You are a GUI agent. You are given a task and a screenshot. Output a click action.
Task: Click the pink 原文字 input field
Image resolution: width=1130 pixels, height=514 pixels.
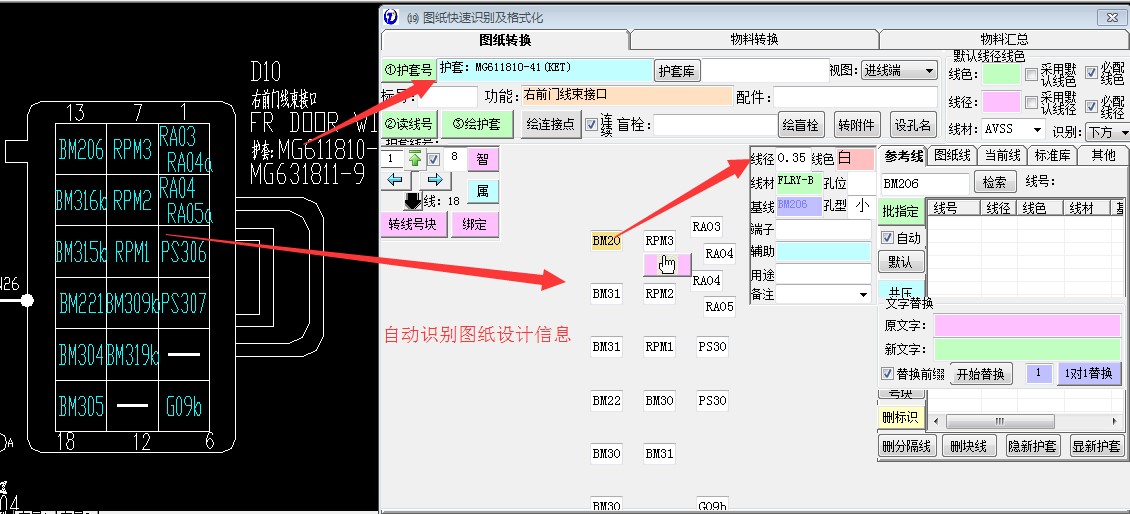(1027, 326)
